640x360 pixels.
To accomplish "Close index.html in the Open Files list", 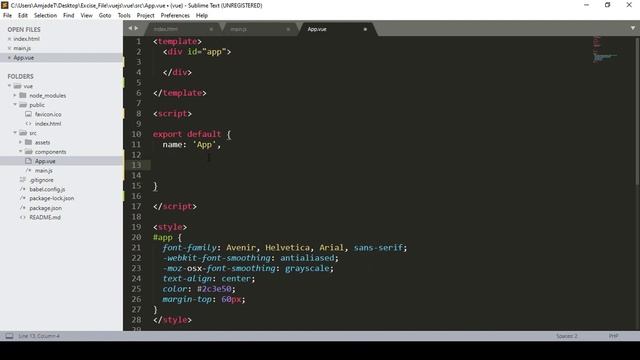I will (9, 39).
